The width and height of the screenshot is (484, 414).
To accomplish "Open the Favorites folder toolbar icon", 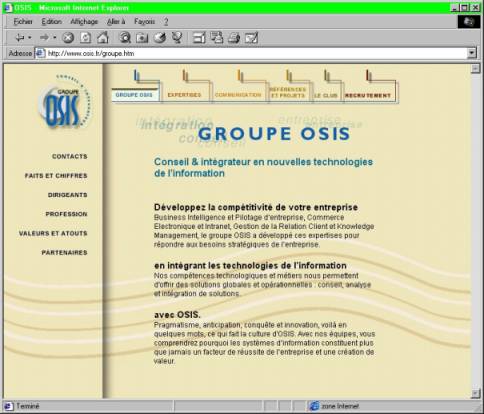I will [x=142, y=38].
